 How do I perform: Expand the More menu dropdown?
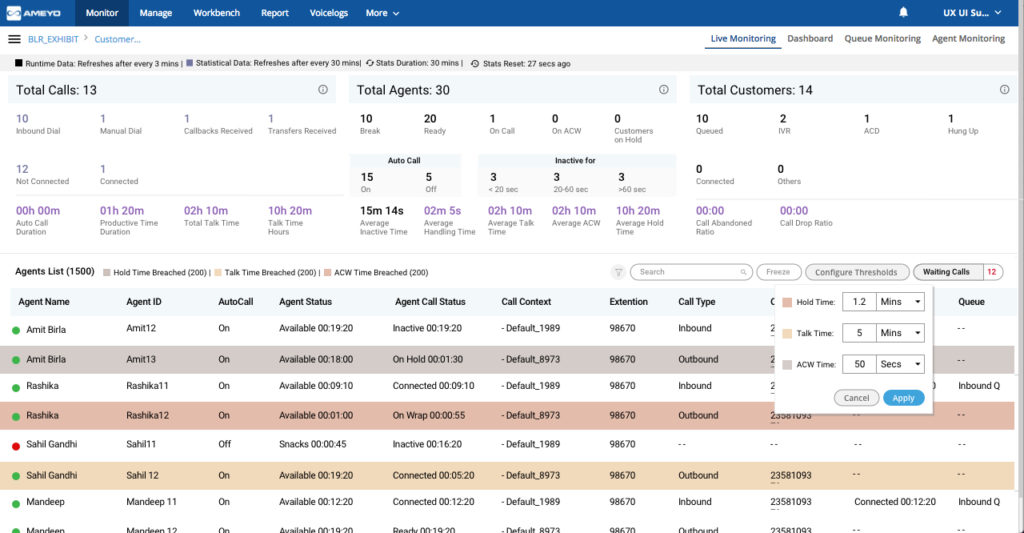tap(382, 13)
